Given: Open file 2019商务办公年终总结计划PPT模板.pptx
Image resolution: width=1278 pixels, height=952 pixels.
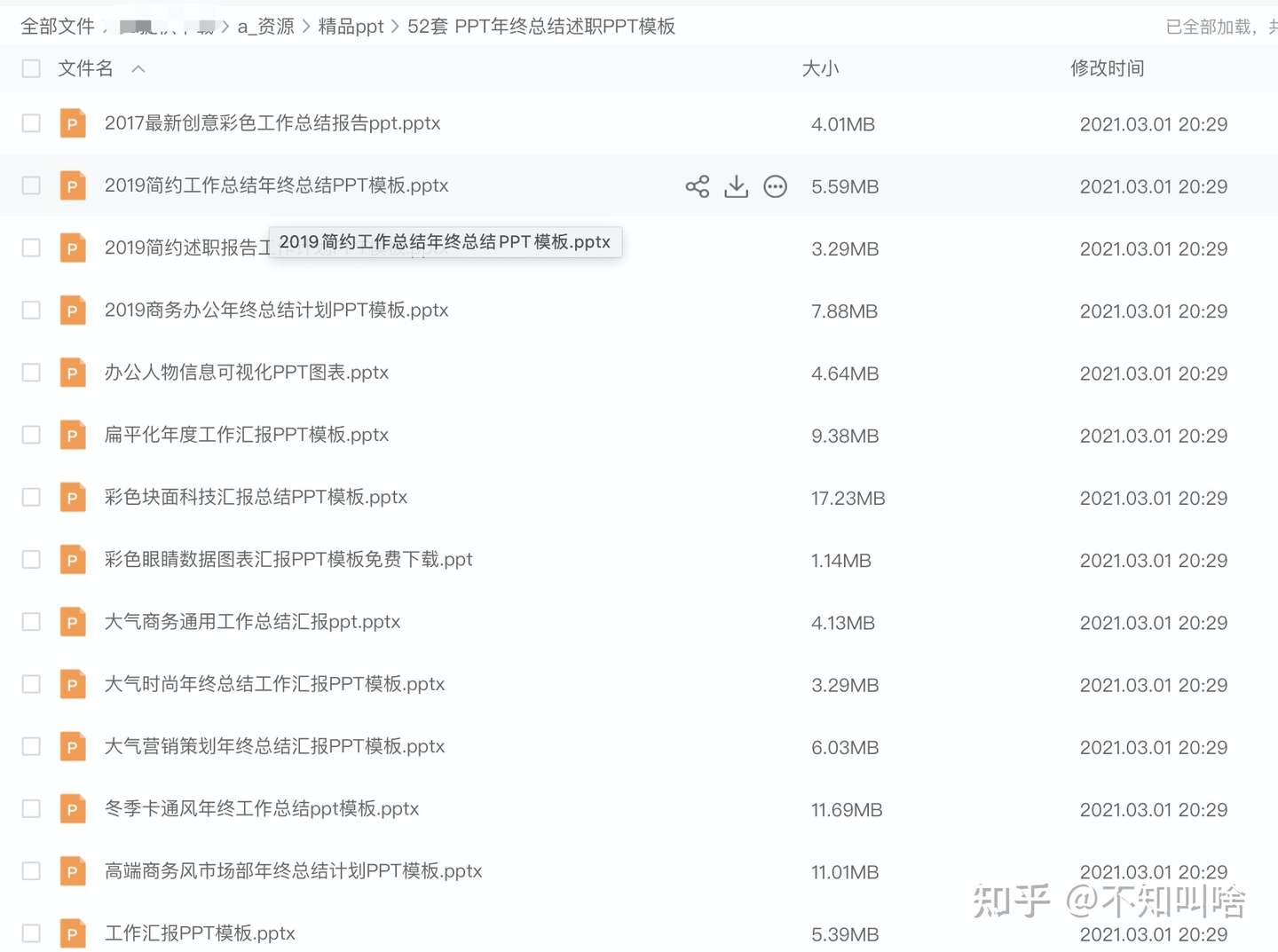Looking at the screenshot, I should coord(276,311).
